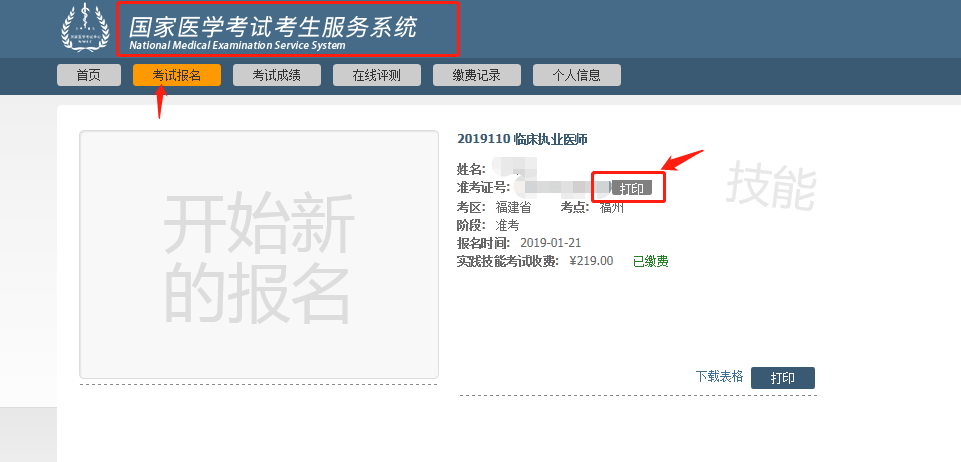Click the 福州 exam site value

(x=611, y=207)
